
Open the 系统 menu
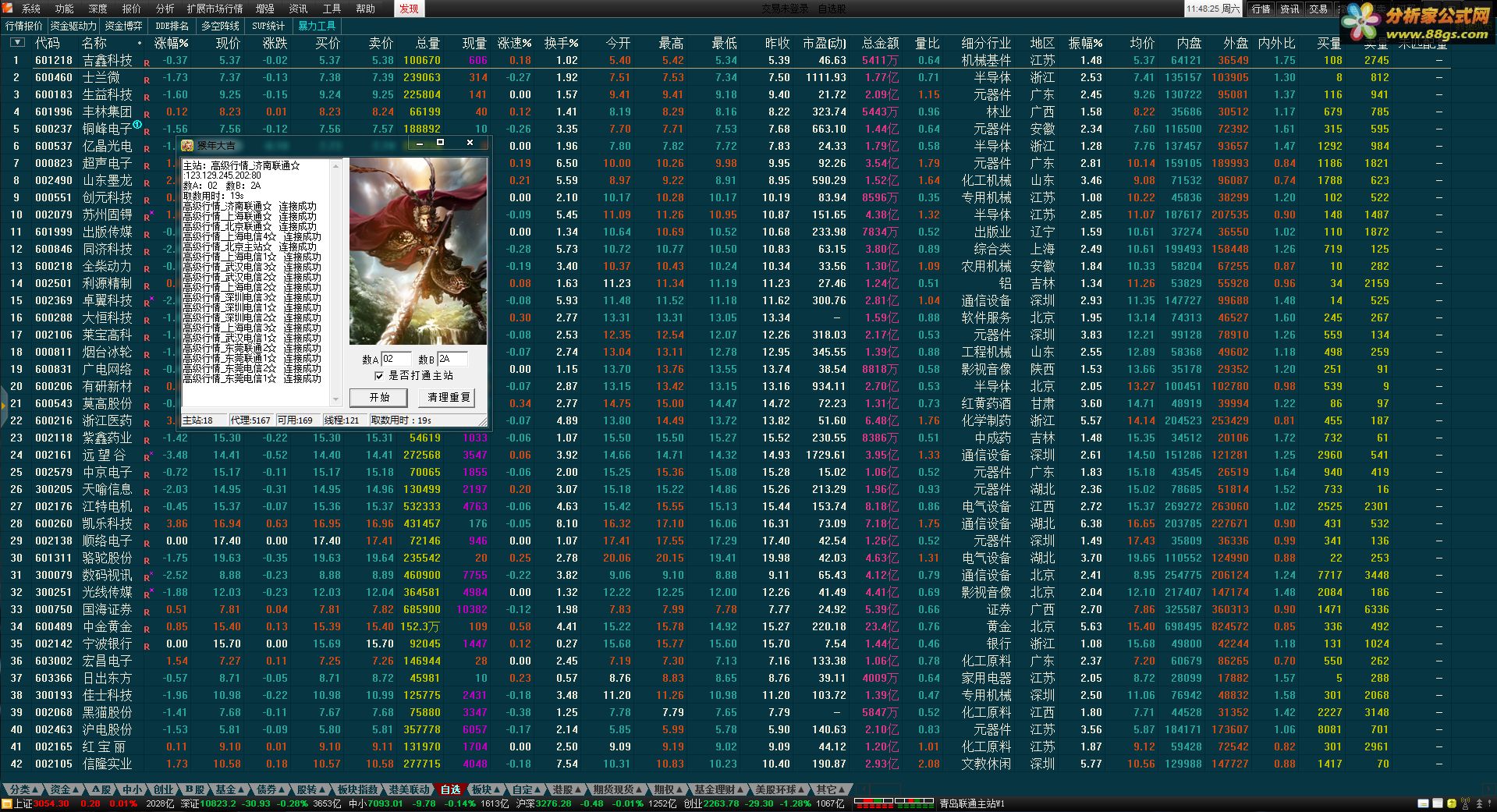coord(31,9)
